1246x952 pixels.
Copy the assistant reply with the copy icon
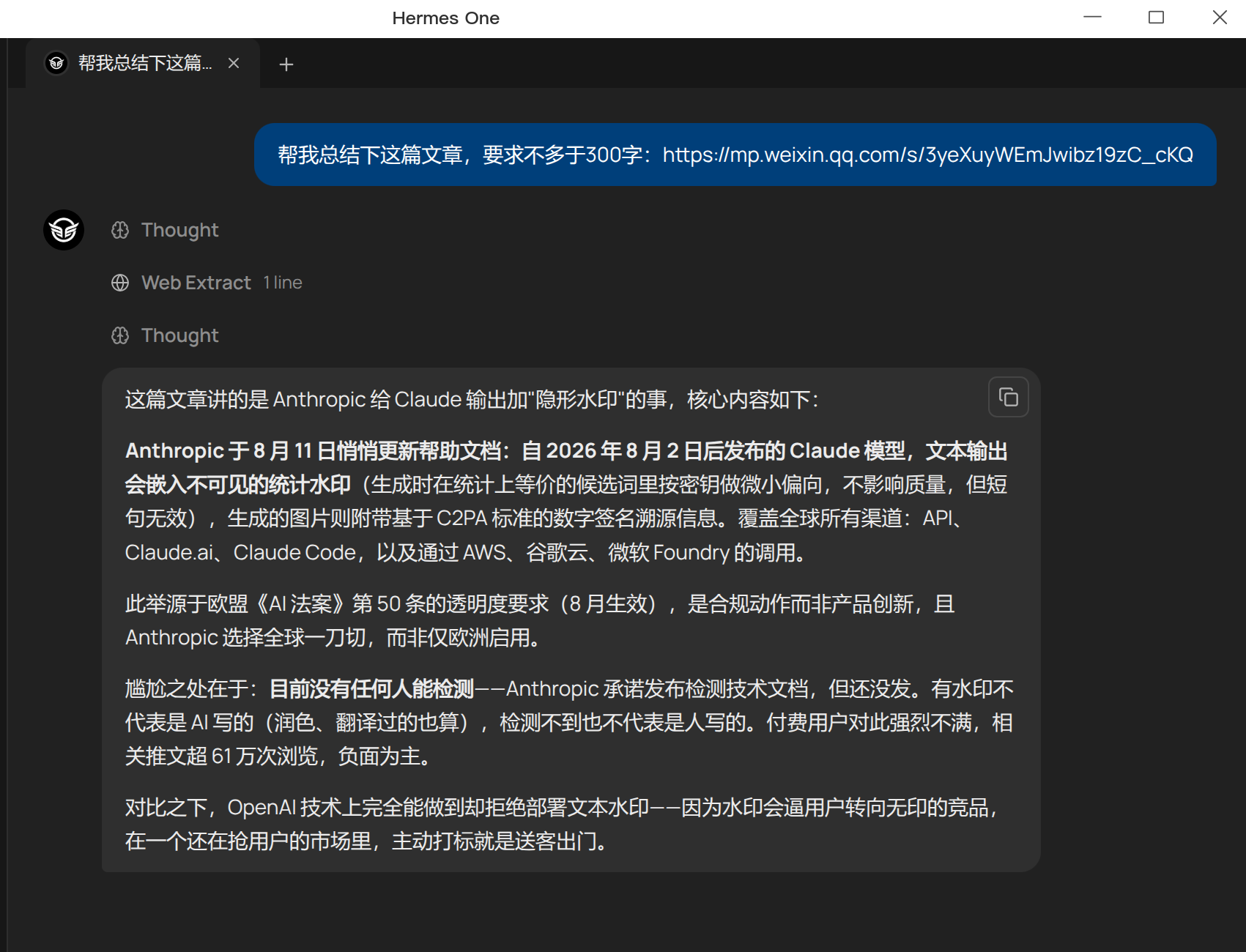[1008, 397]
